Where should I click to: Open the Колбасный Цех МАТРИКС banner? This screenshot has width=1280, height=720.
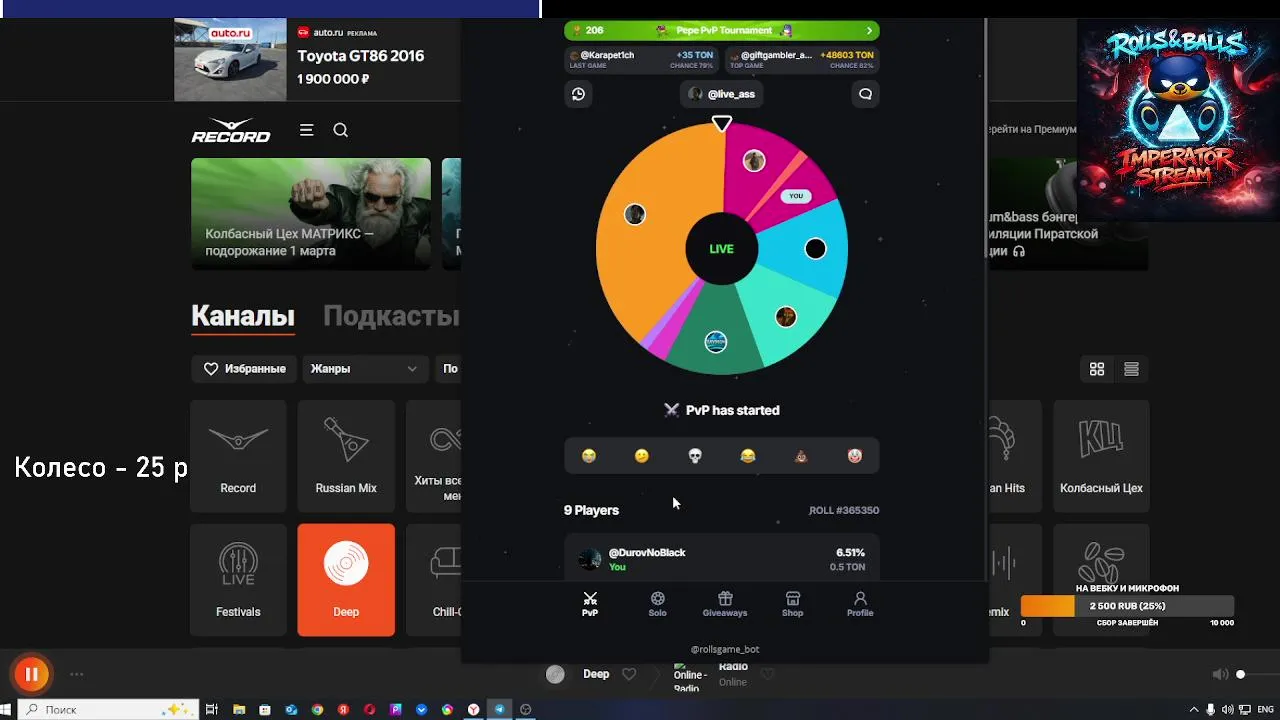pyautogui.click(x=311, y=214)
